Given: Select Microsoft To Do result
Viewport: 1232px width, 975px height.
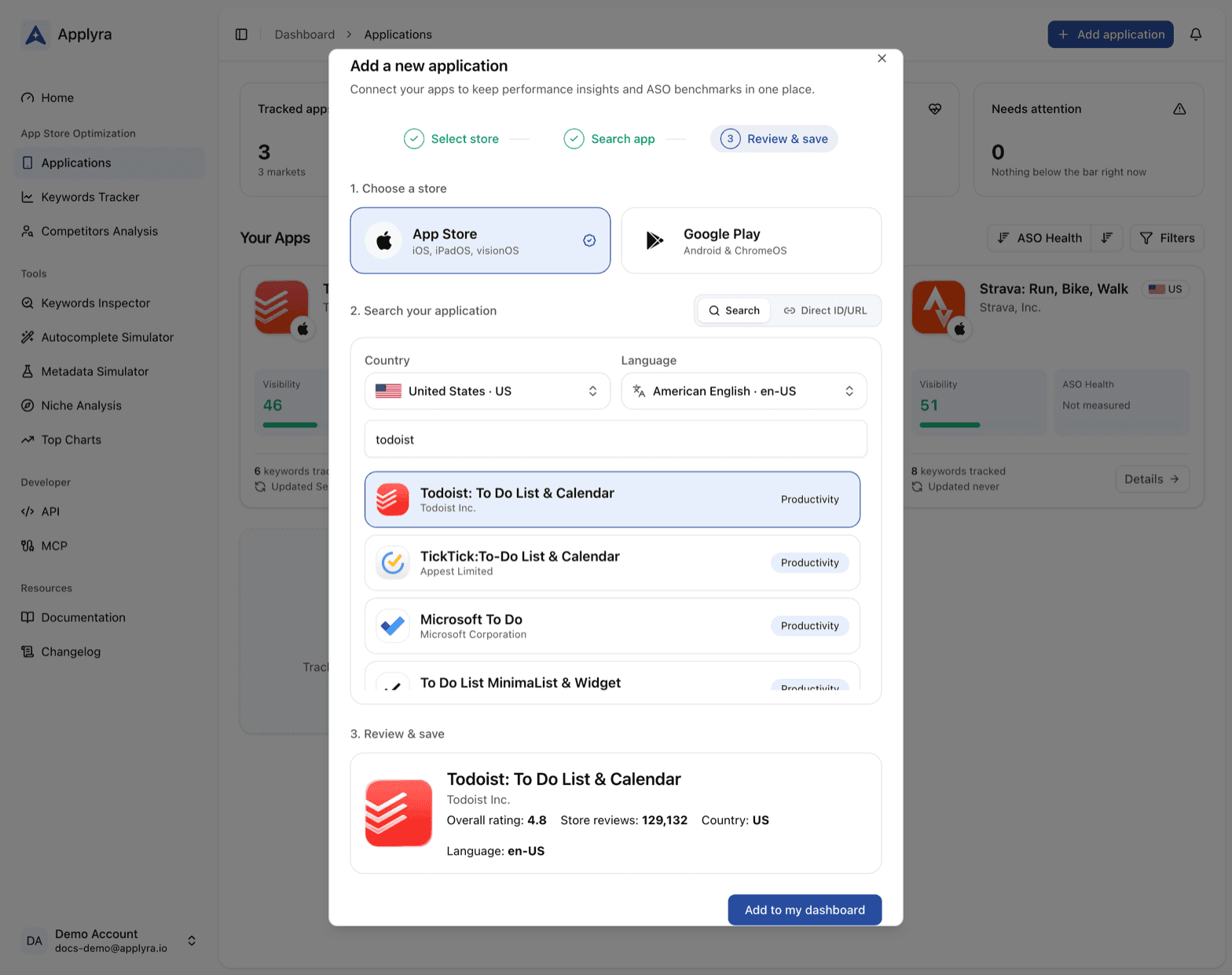Looking at the screenshot, I should [612, 626].
